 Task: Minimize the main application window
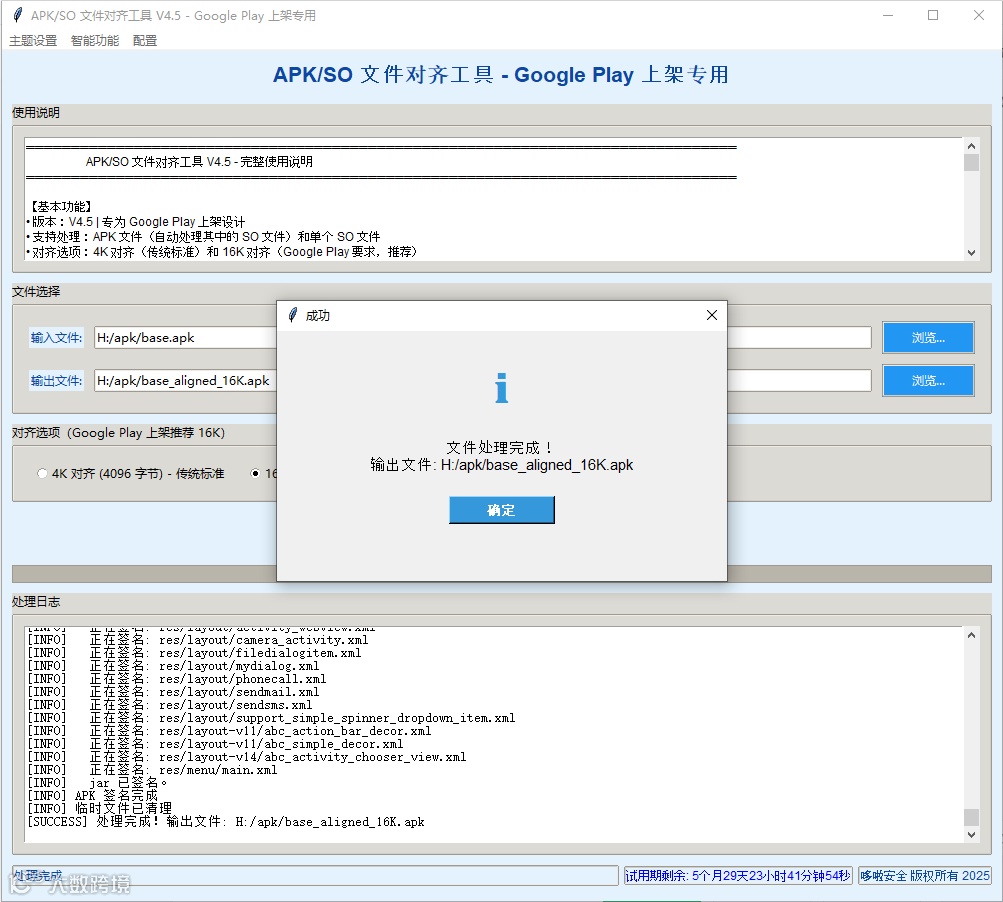pos(888,15)
